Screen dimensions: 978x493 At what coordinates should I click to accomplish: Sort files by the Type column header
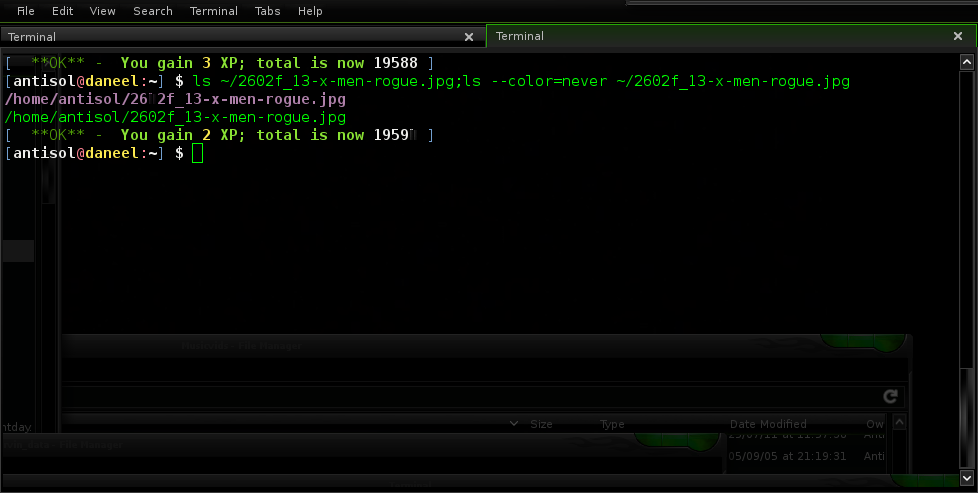click(612, 424)
